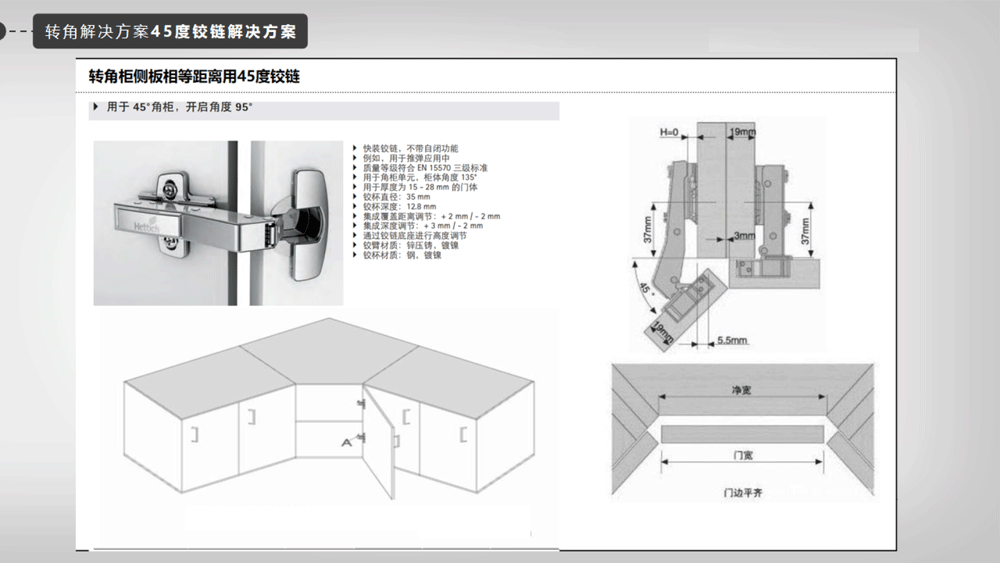1000x563 pixels.
Task: Select the title '转角柜侧板相等距离用45度铰链'
Action: click(195, 76)
